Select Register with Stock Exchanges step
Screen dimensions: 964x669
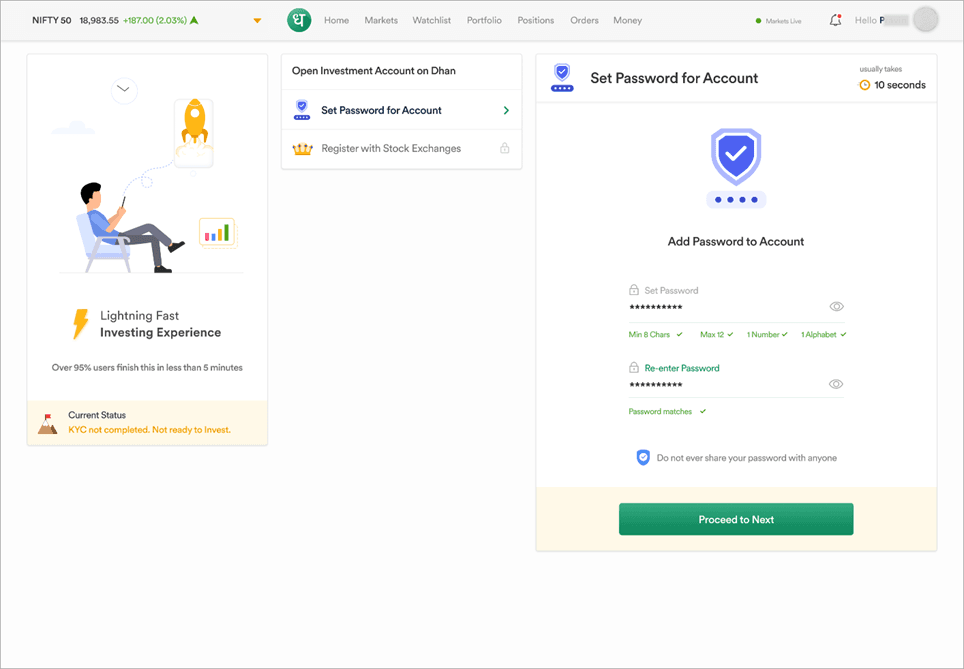coord(391,149)
